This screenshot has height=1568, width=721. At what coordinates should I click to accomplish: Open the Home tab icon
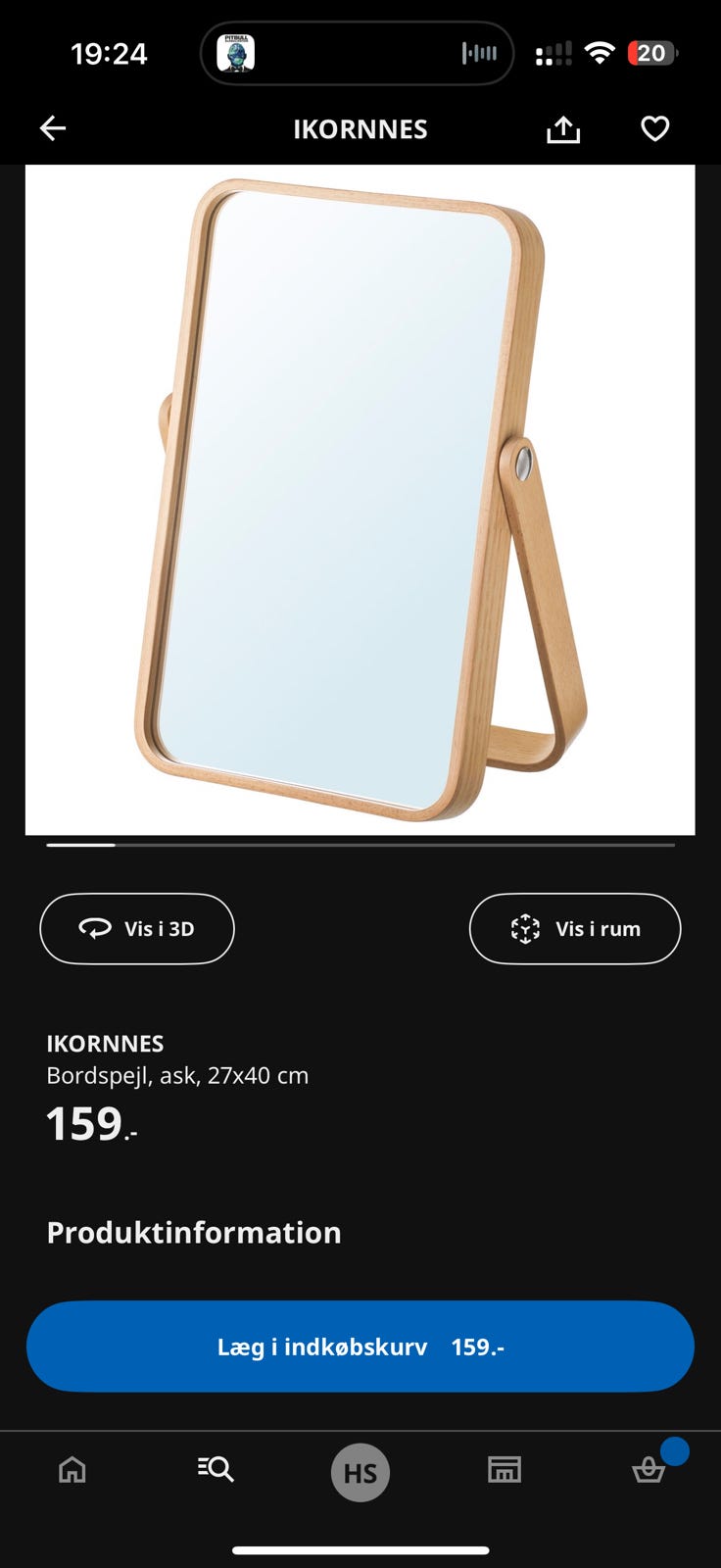72,1469
